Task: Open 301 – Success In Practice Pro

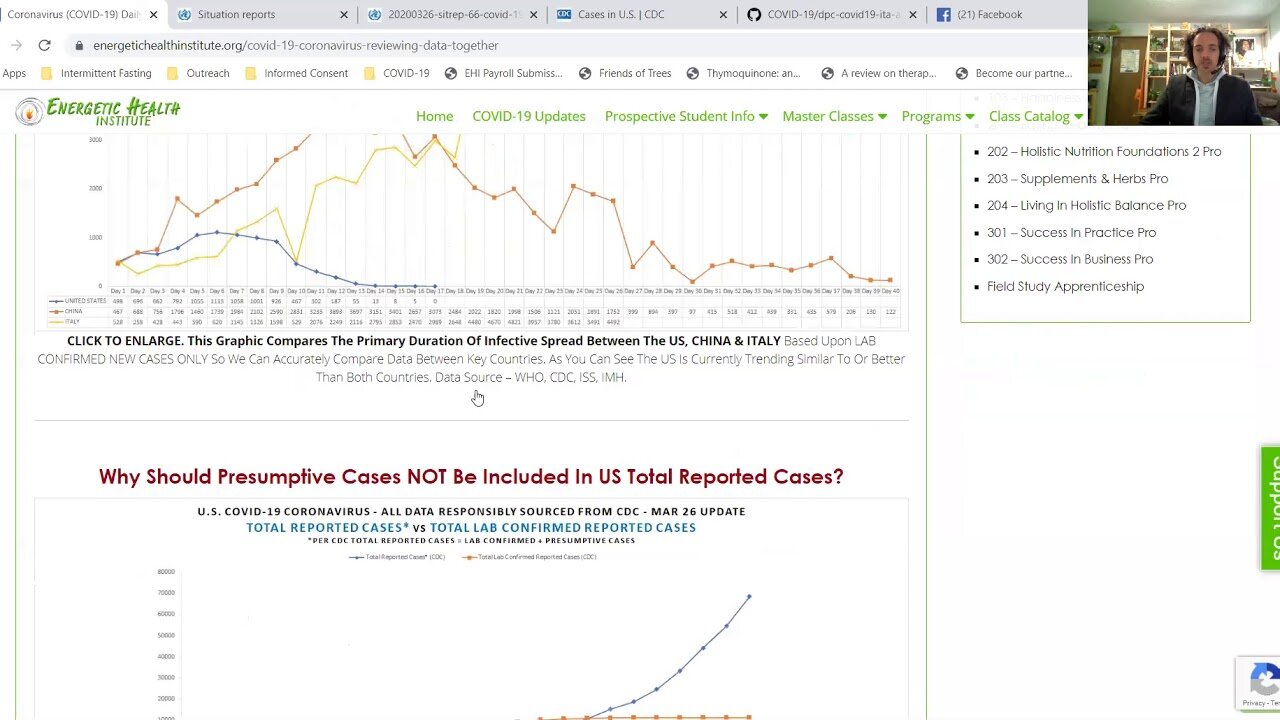Action: tap(1071, 233)
